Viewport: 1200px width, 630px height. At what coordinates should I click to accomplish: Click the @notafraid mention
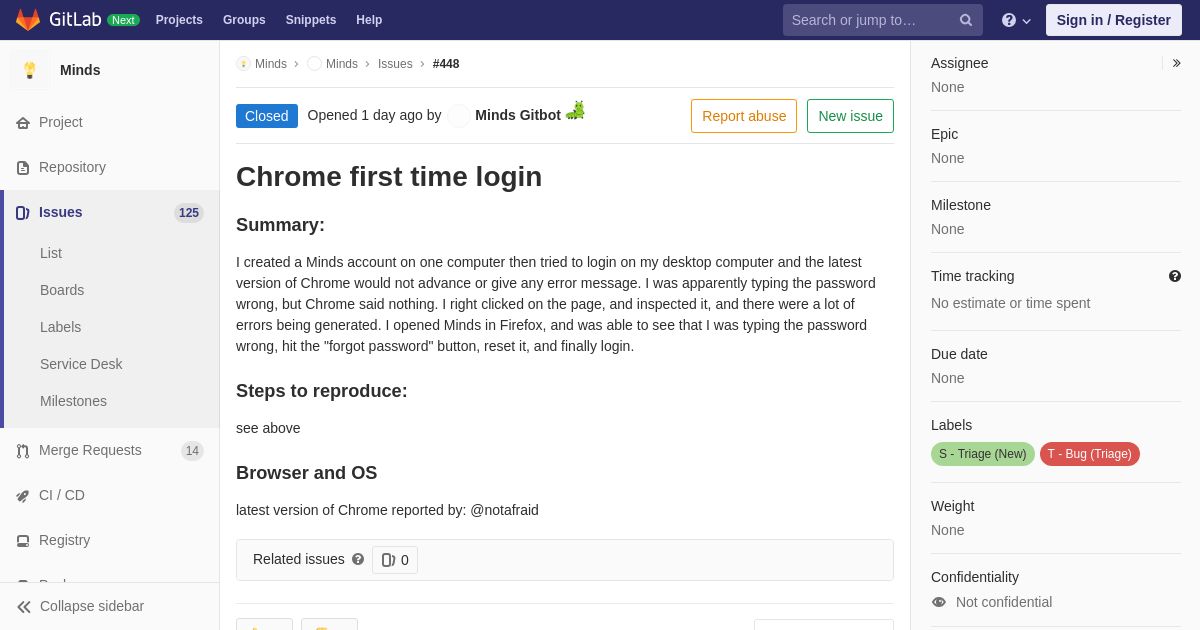pyautogui.click(x=505, y=510)
